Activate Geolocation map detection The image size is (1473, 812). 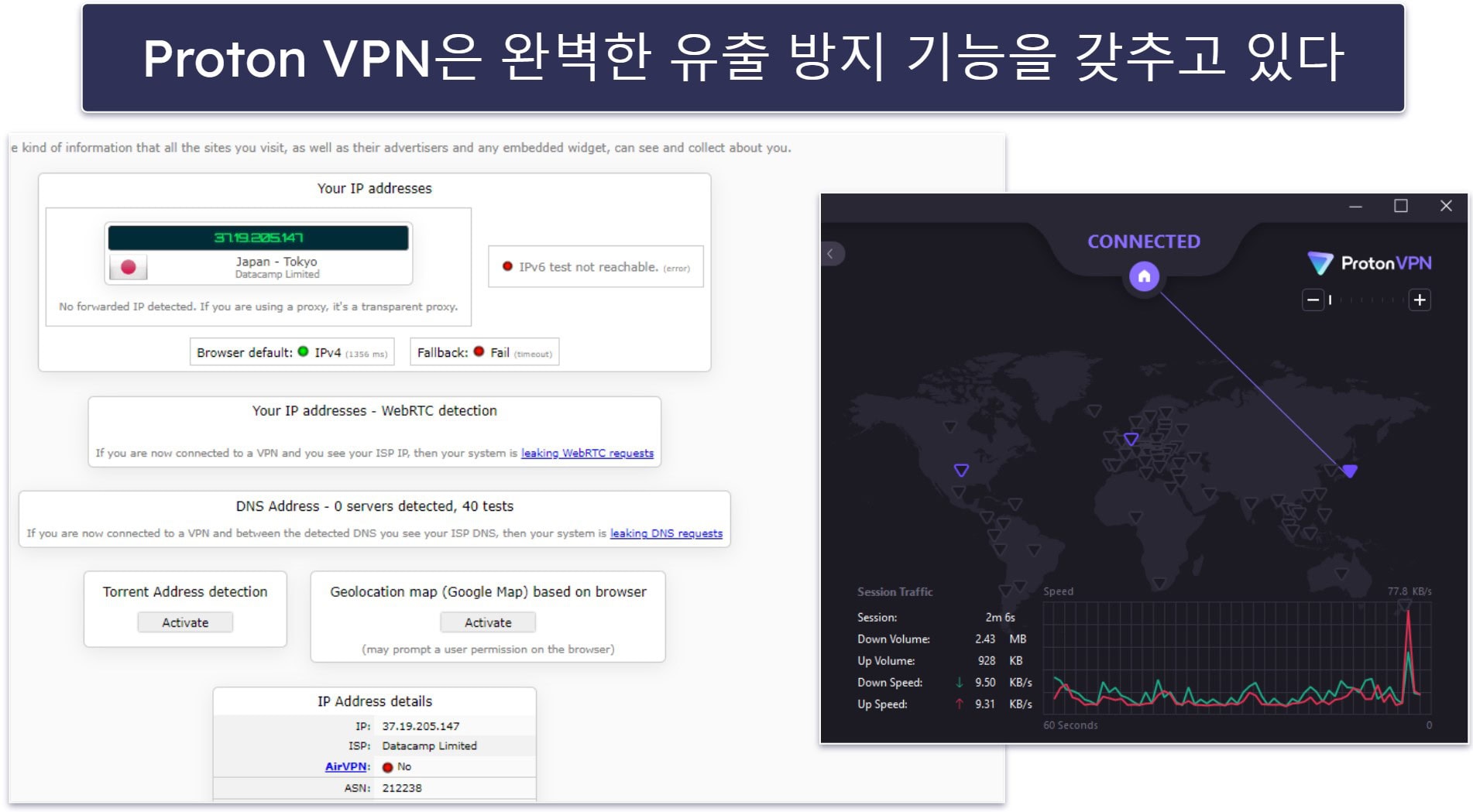click(488, 622)
